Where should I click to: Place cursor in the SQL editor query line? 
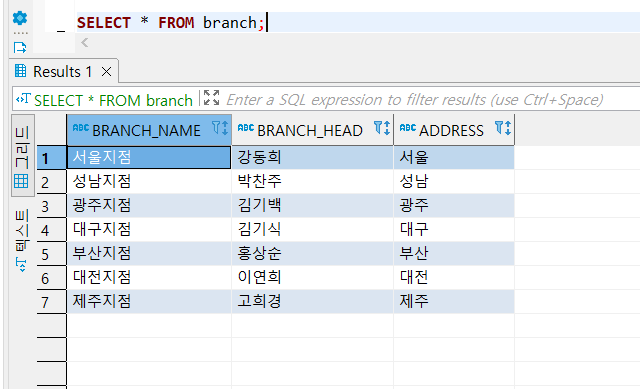pos(358,22)
